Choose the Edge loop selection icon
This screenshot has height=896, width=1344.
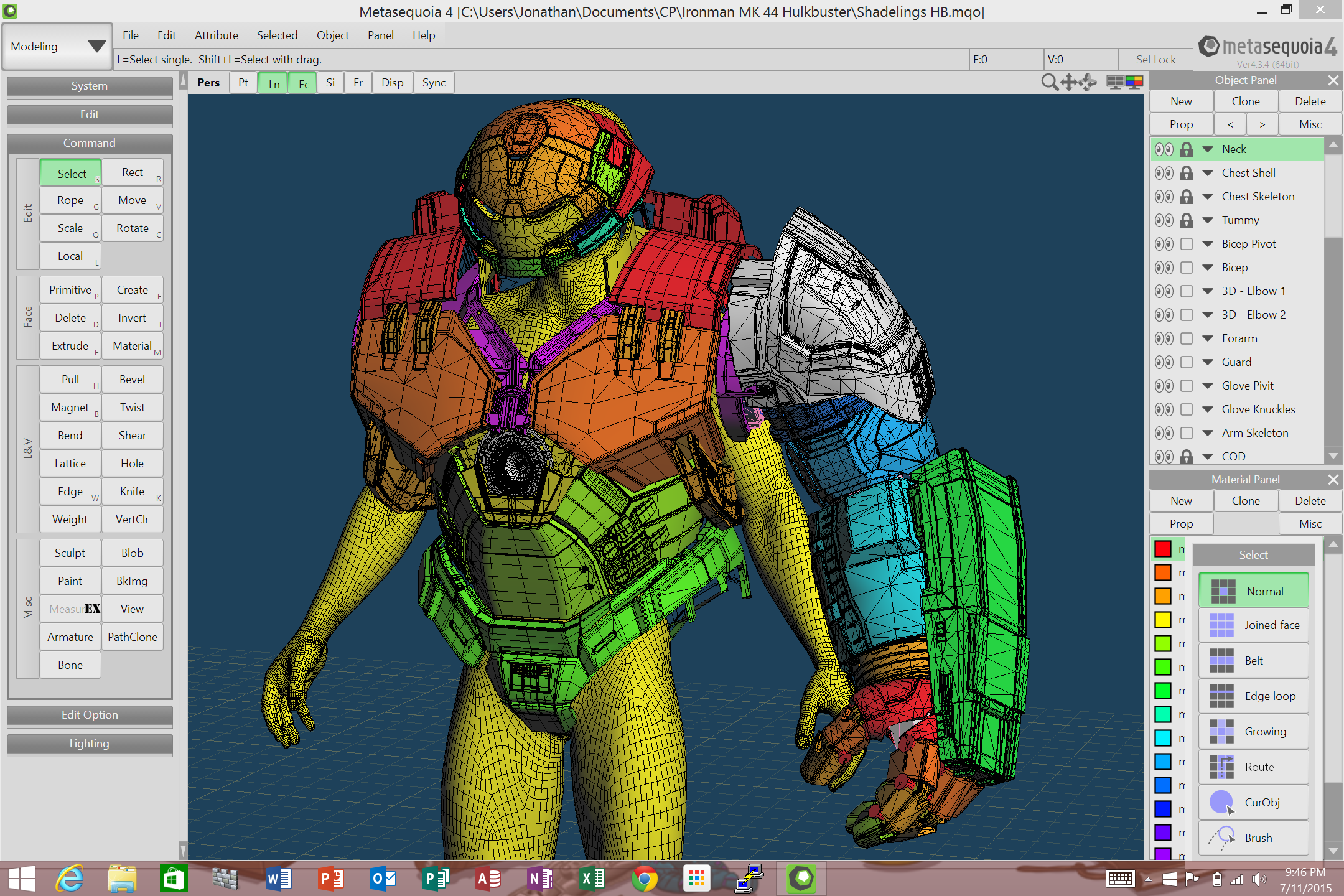pos(1221,696)
